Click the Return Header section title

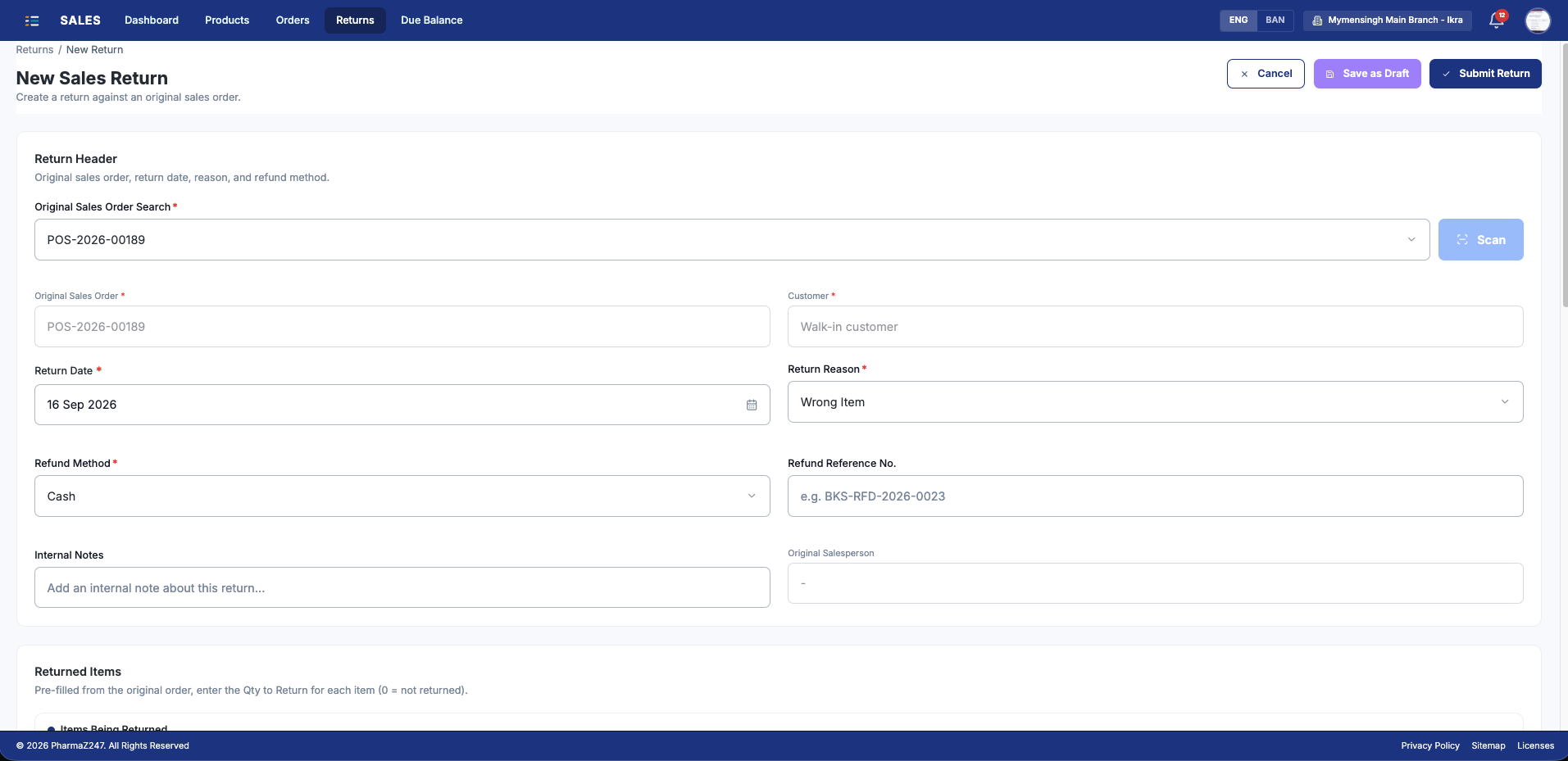[x=75, y=159]
